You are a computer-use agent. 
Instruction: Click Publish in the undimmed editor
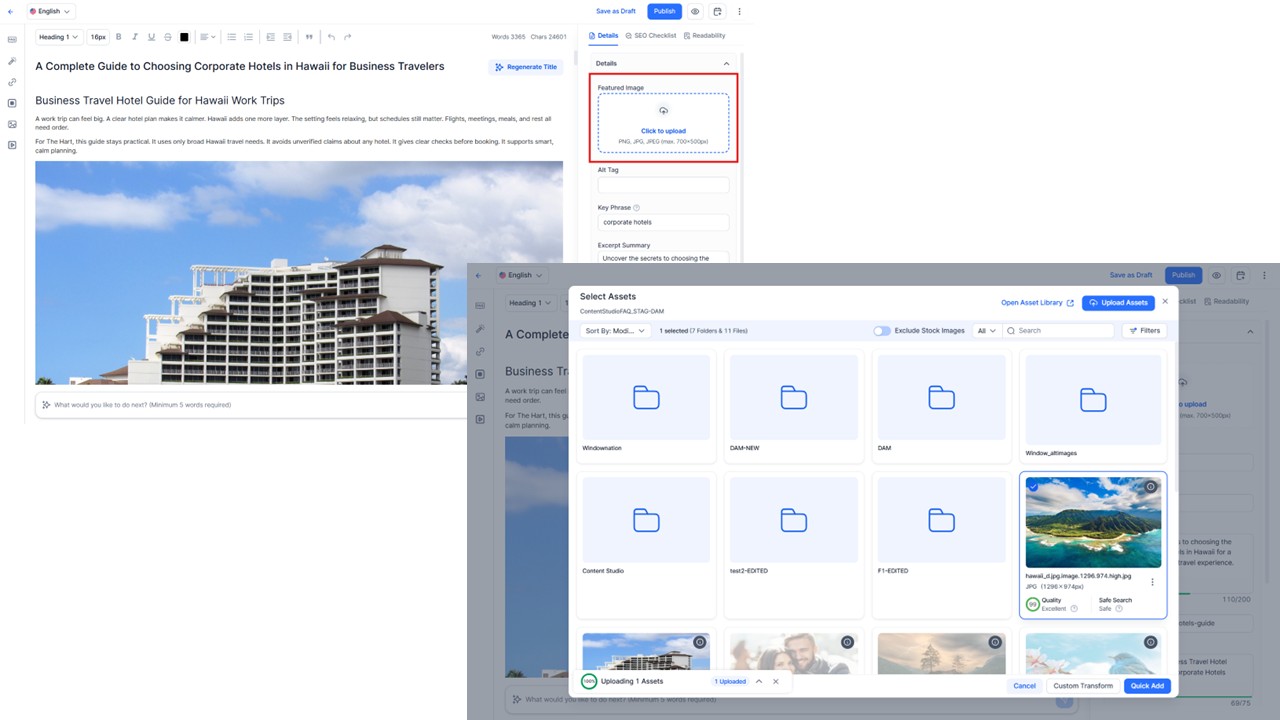pos(665,11)
